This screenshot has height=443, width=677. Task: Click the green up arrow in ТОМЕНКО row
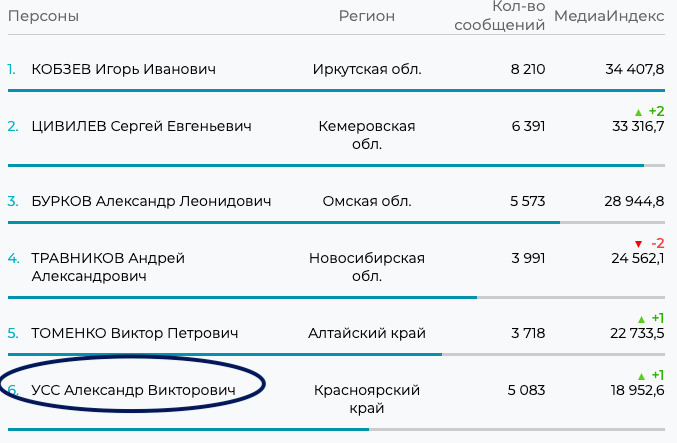click(x=641, y=320)
